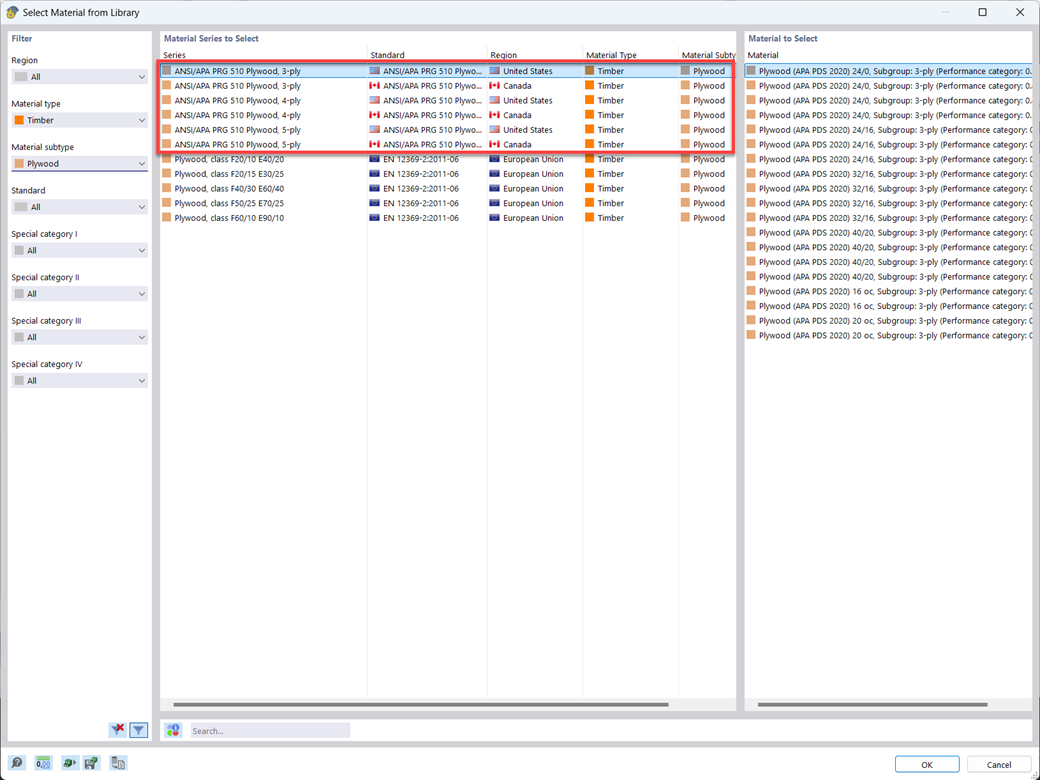Image resolution: width=1040 pixels, height=780 pixels.
Task: Click the tan Plywood swatch in the Material subtype filter
Action: [19, 164]
